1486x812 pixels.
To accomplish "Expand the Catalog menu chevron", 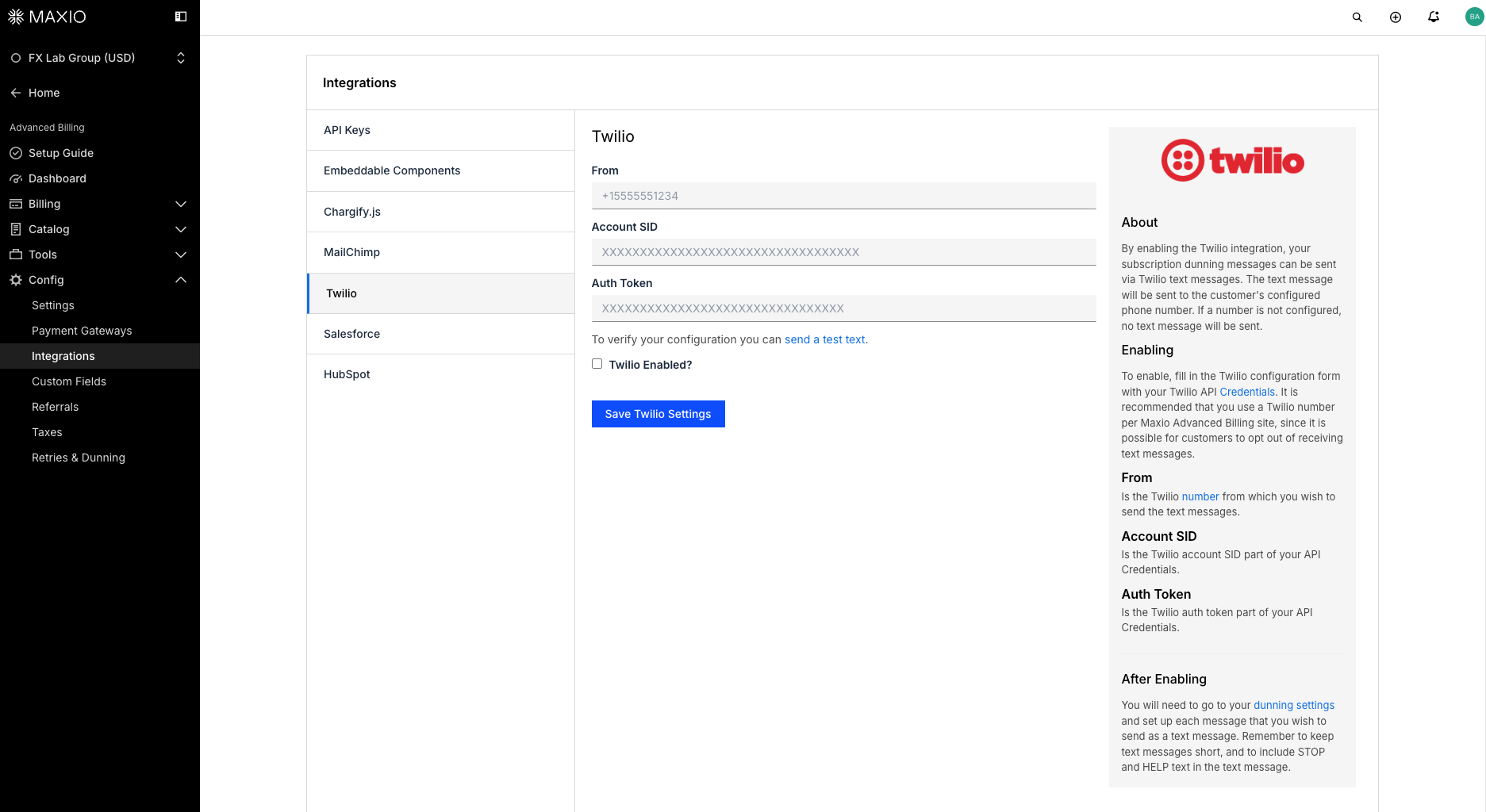I will [x=181, y=229].
